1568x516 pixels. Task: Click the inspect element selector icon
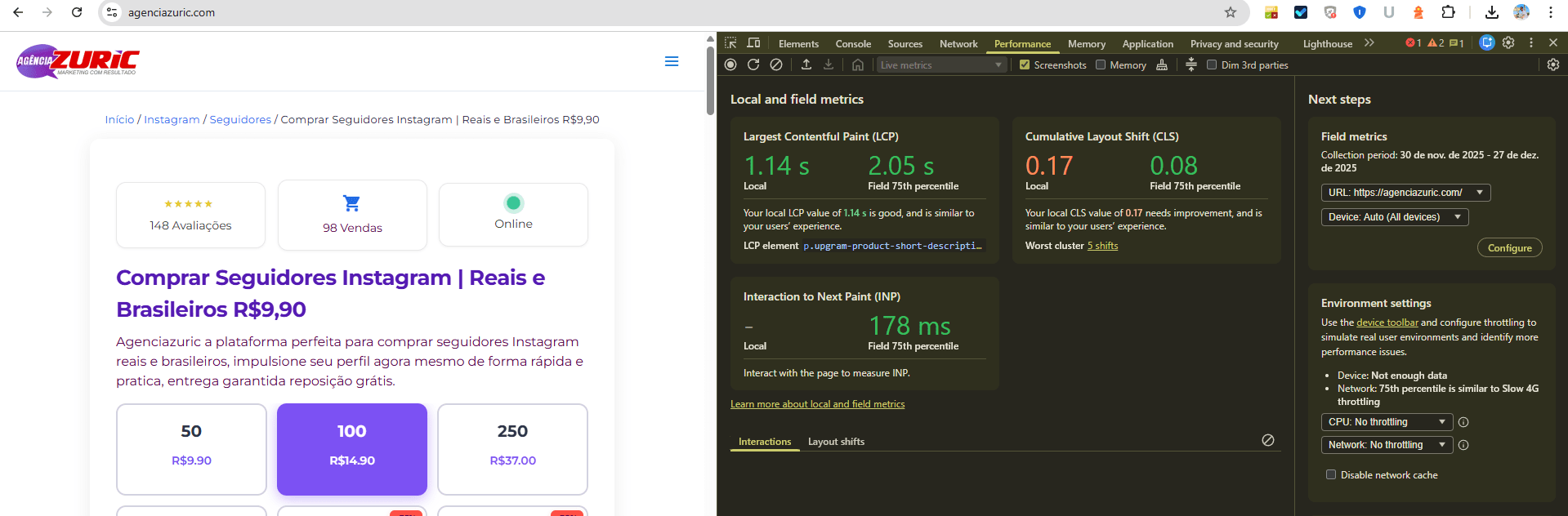tap(730, 43)
